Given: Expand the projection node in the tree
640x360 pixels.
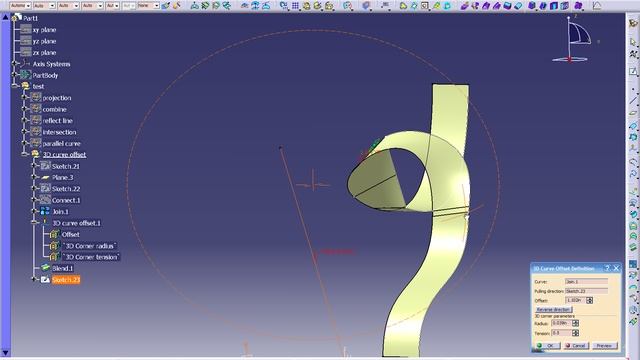Looking at the screenshot, I should point(24,98).
